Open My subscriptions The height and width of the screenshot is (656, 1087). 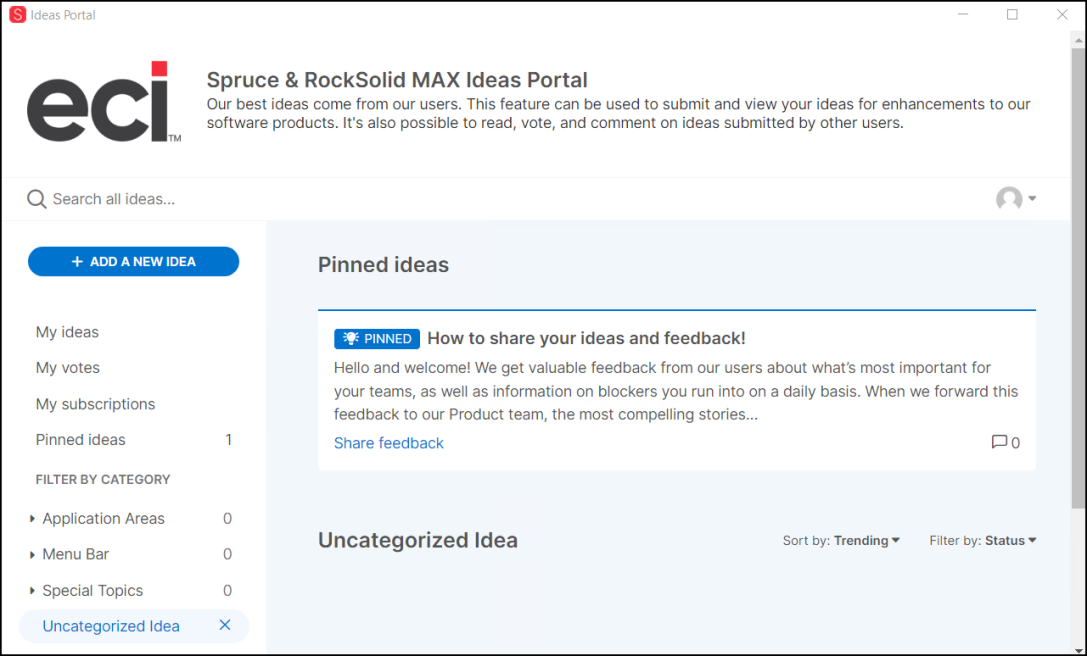click(96, 404)
